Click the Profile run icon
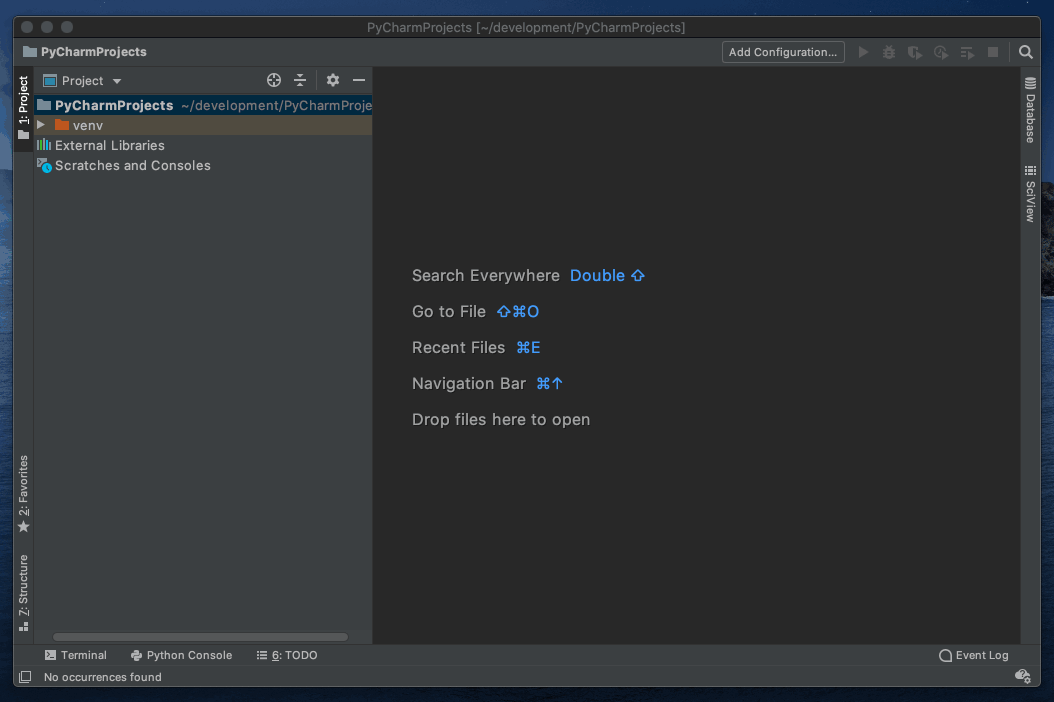Screen dimensions: 1054x702 (x=940, y=52)
